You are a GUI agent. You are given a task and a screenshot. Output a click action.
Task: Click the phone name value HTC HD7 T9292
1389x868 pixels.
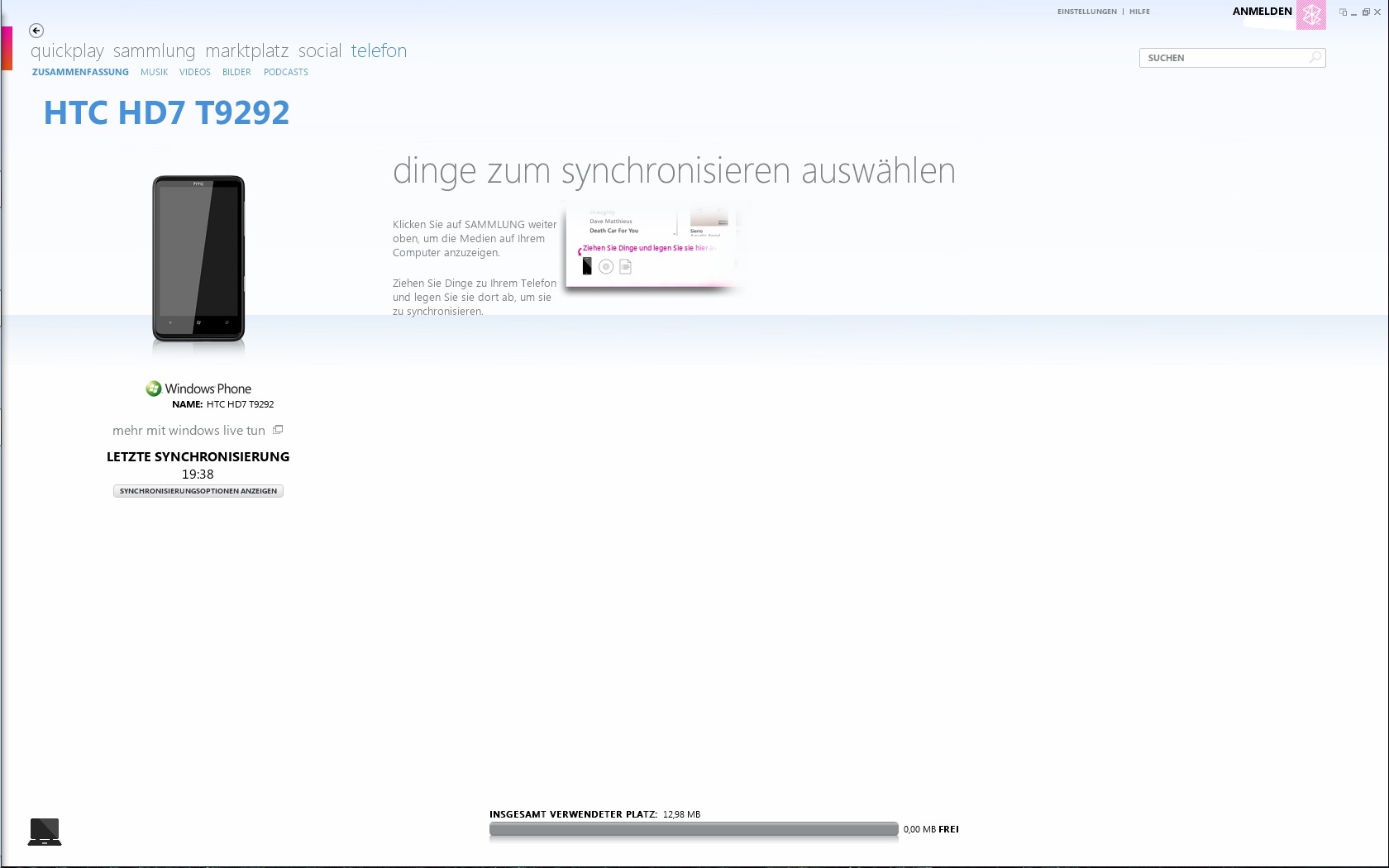[240, 404]
